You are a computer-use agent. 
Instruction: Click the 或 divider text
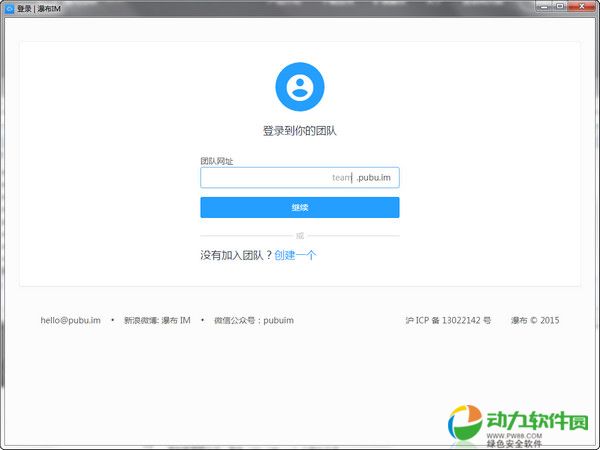300,236
